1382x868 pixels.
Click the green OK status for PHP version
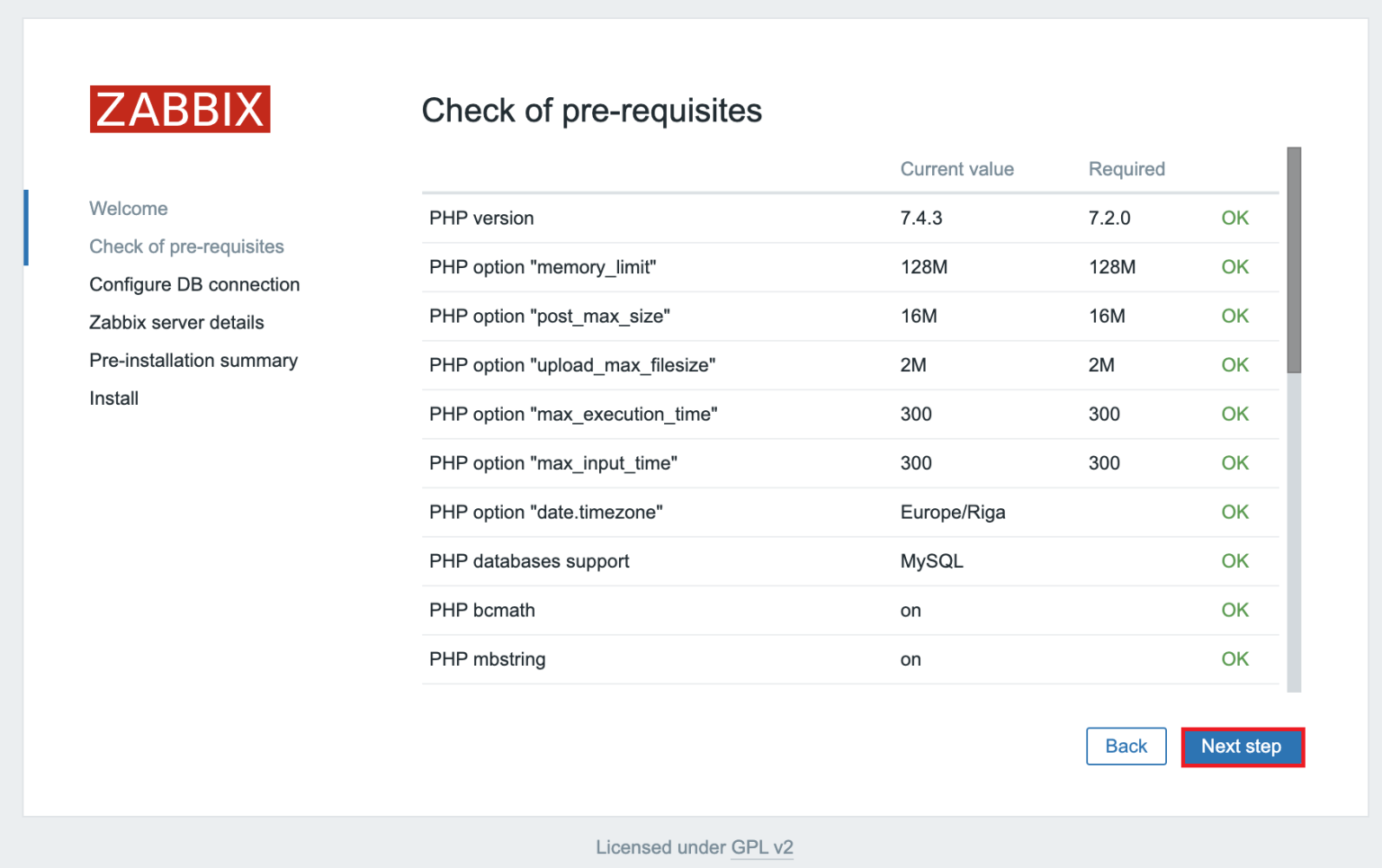pos(1234,218)
